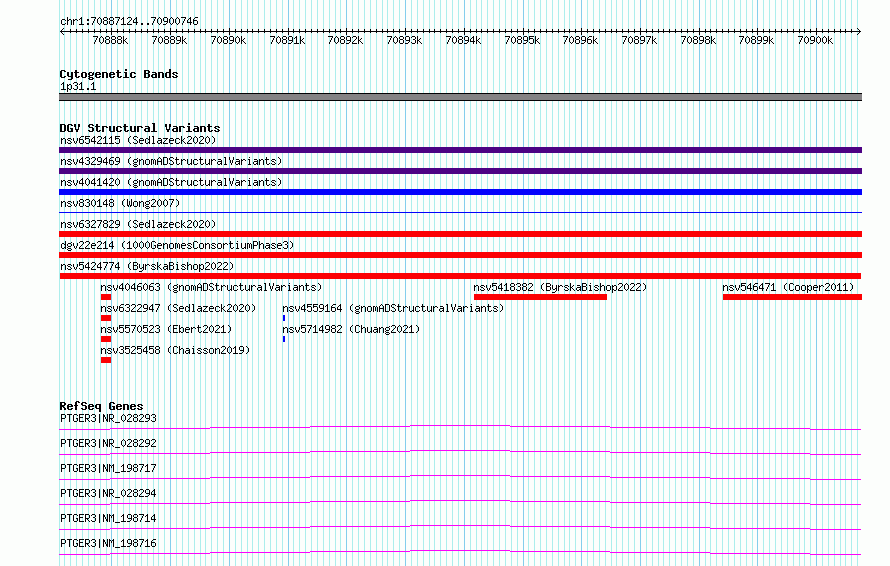
Task: Open dgv22e214 (1000GenomesConsortiumPhase3) label
Action: pos(177,245)
